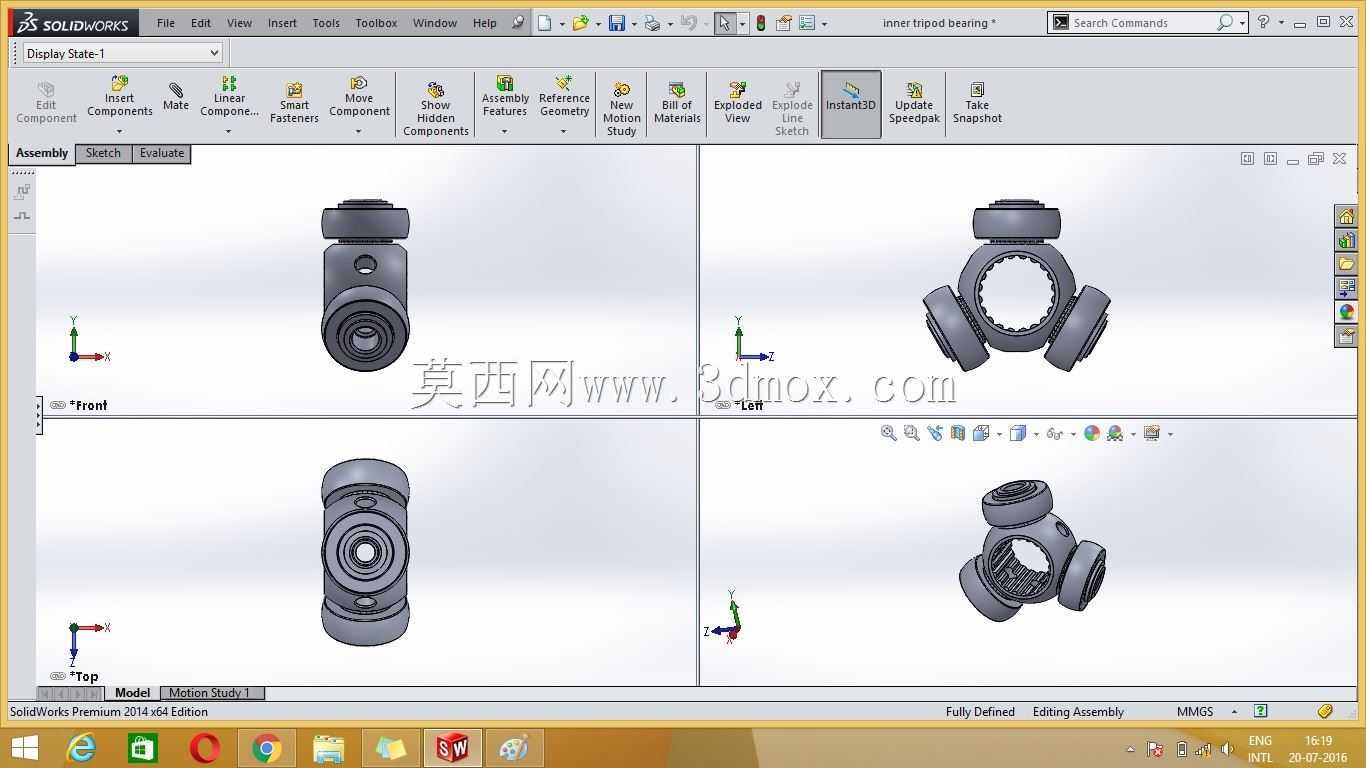Toggle Section View icon
The image size is (1366, 768).
(x=957, y=433)
